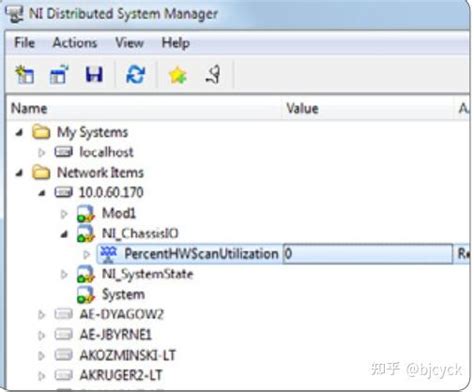Image resolution: width=474 pixels, height=392 pixels.
Task: Select the NI_ChassisIO tree label
Action: pos(140,234)
